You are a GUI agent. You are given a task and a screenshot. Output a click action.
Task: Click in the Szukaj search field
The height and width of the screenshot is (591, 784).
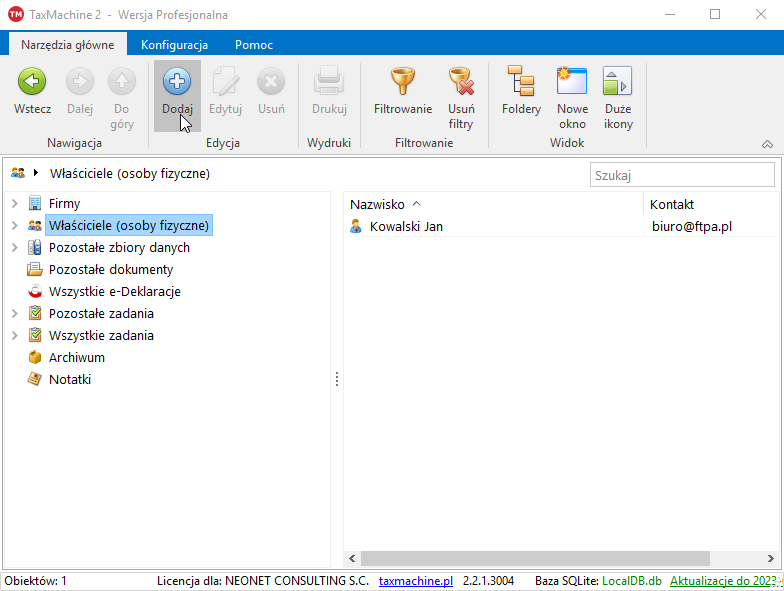coord(681,175)
